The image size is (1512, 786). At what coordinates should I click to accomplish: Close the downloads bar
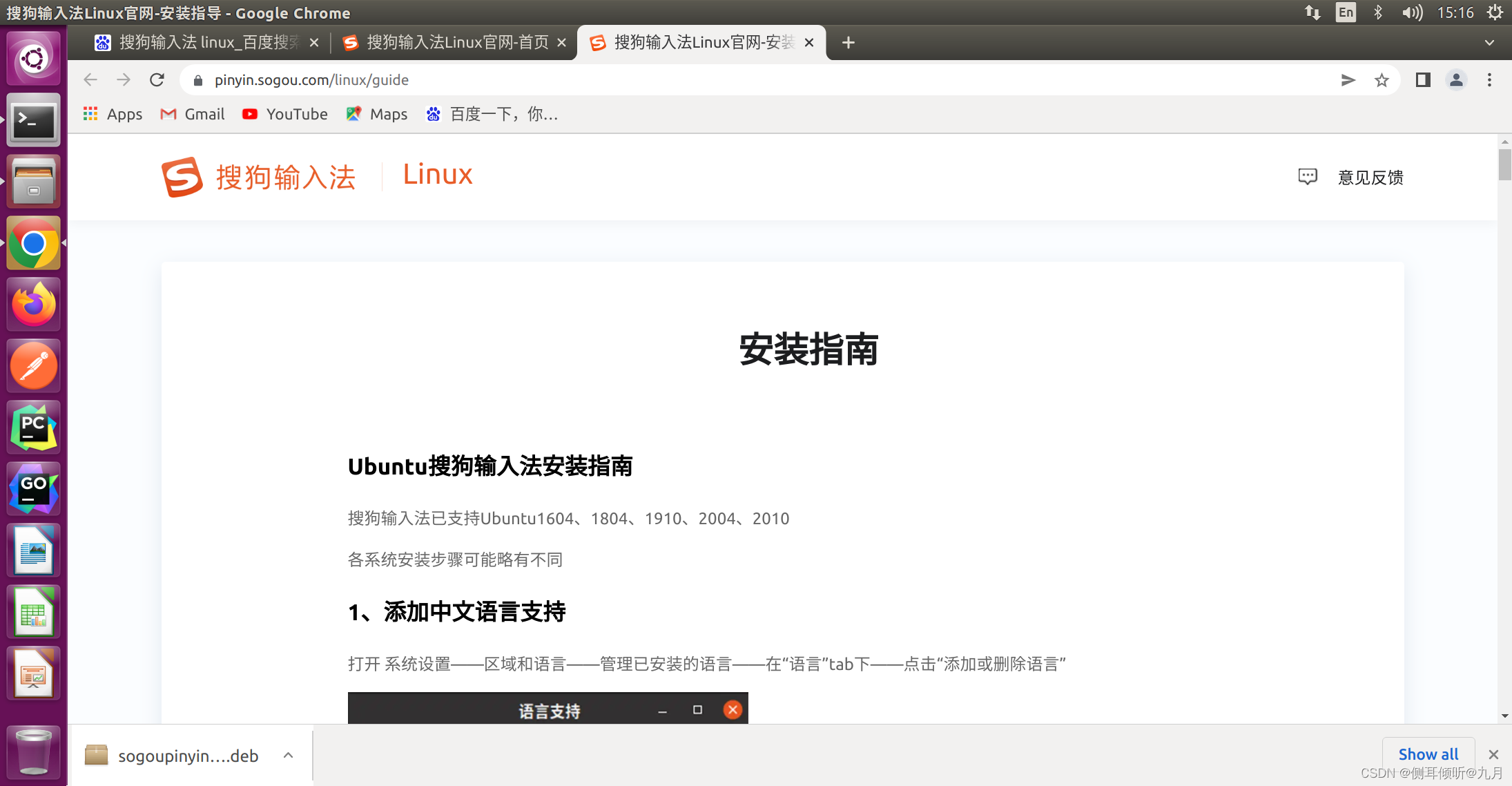click(1493, 754)
